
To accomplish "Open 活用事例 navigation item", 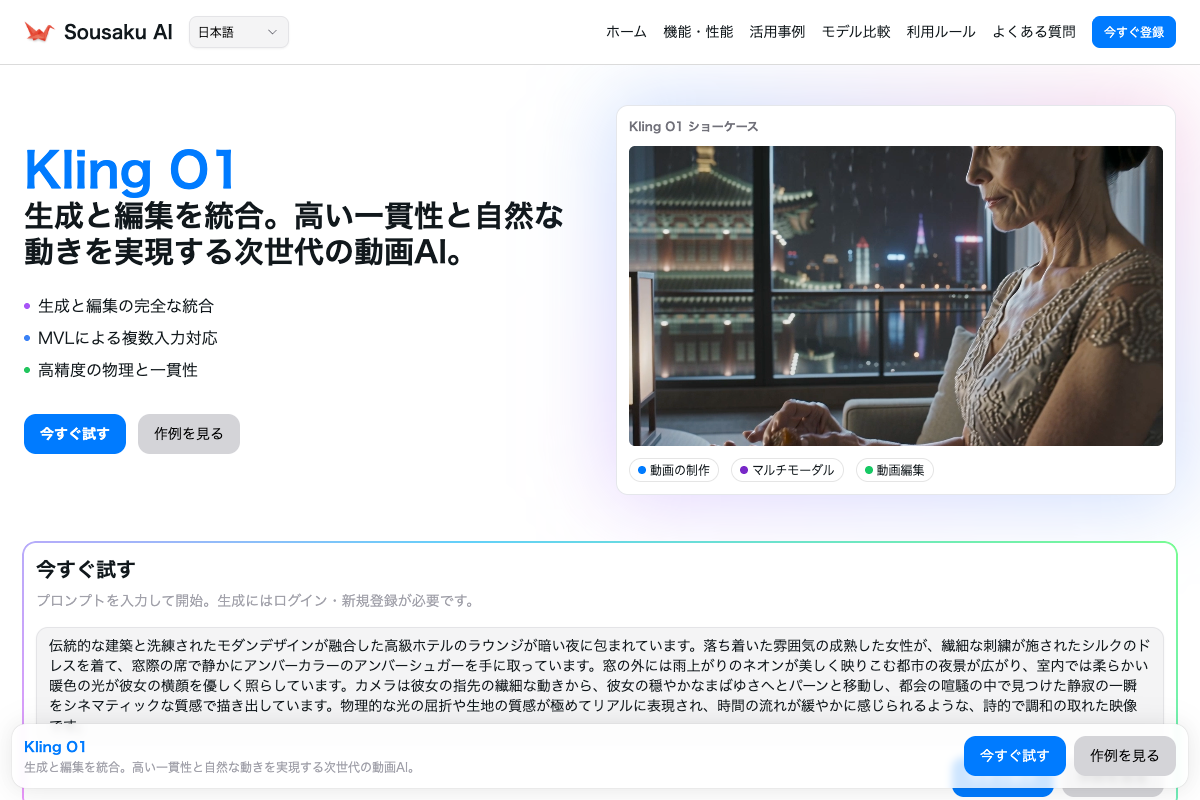I will coord(777,32).
